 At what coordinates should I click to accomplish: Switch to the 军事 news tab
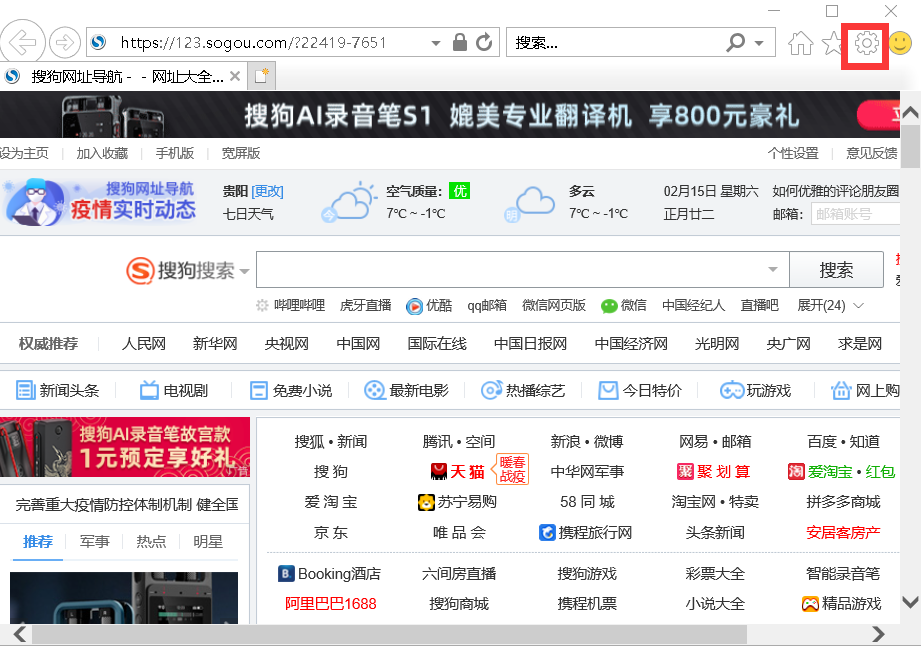95,542
